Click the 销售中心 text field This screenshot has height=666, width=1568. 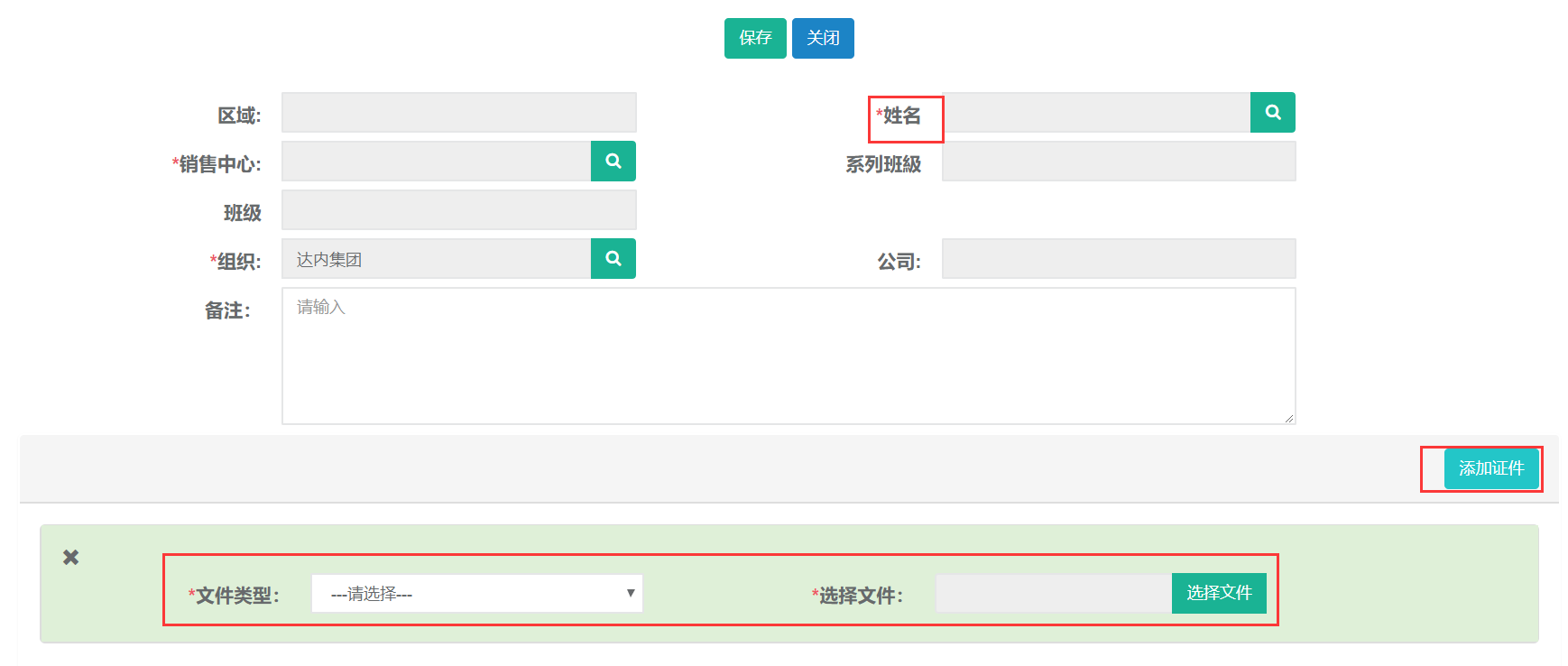click(437, 162)
